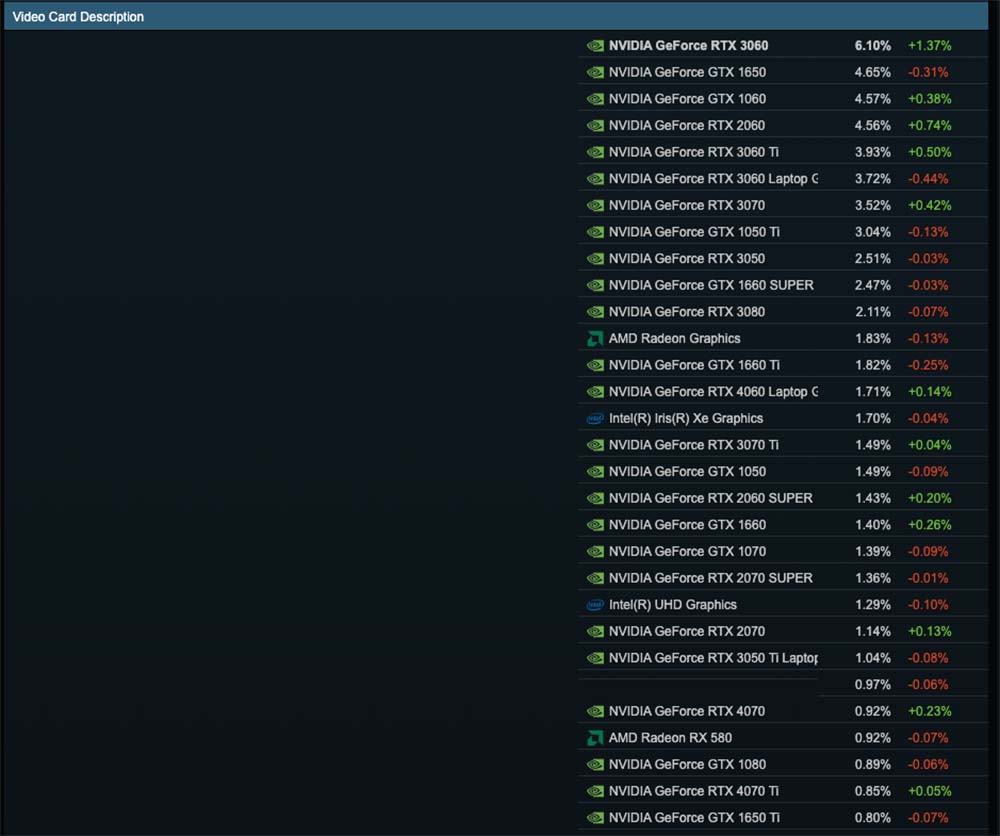Select the NVIDIA icon beside GTX 1660 Ti
This screenshot has width=1000, height=836.
point(595,365)
